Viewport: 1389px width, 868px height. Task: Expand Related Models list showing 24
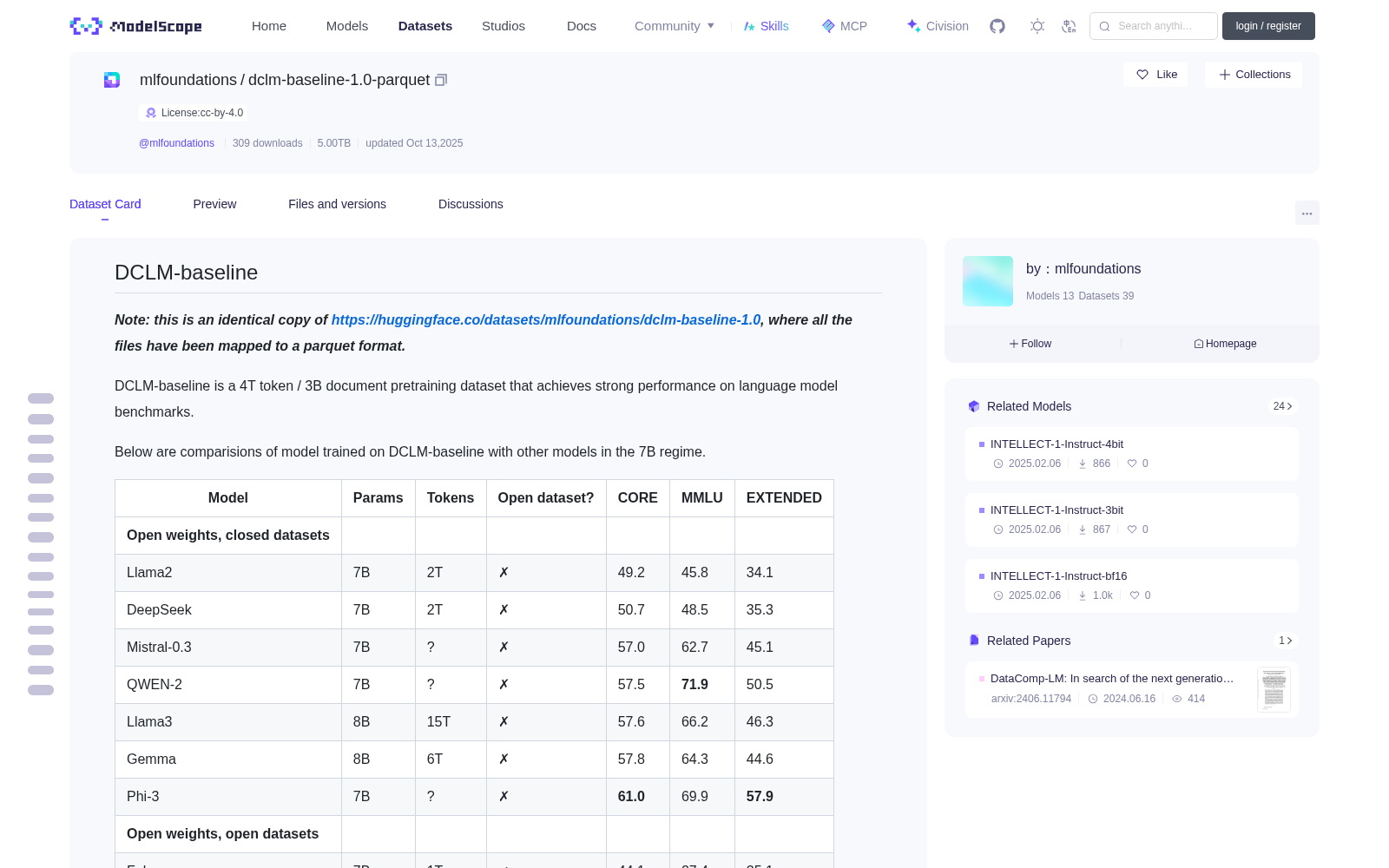pos(1282,406)
